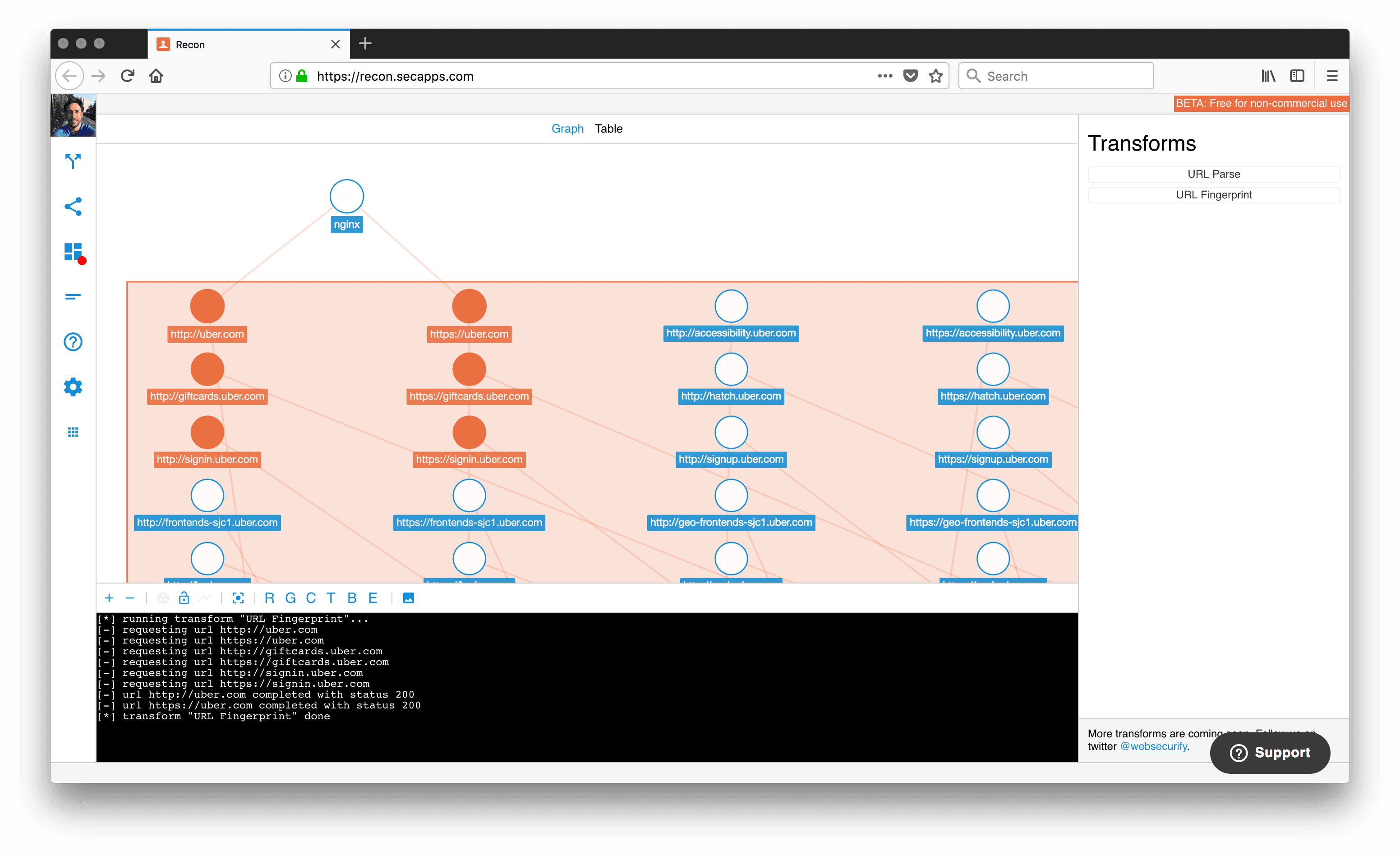Image resolution: width=1400 pixels, height=855 pixels.
Task: Save page with the Pocket icon
Action: (910, 76)
